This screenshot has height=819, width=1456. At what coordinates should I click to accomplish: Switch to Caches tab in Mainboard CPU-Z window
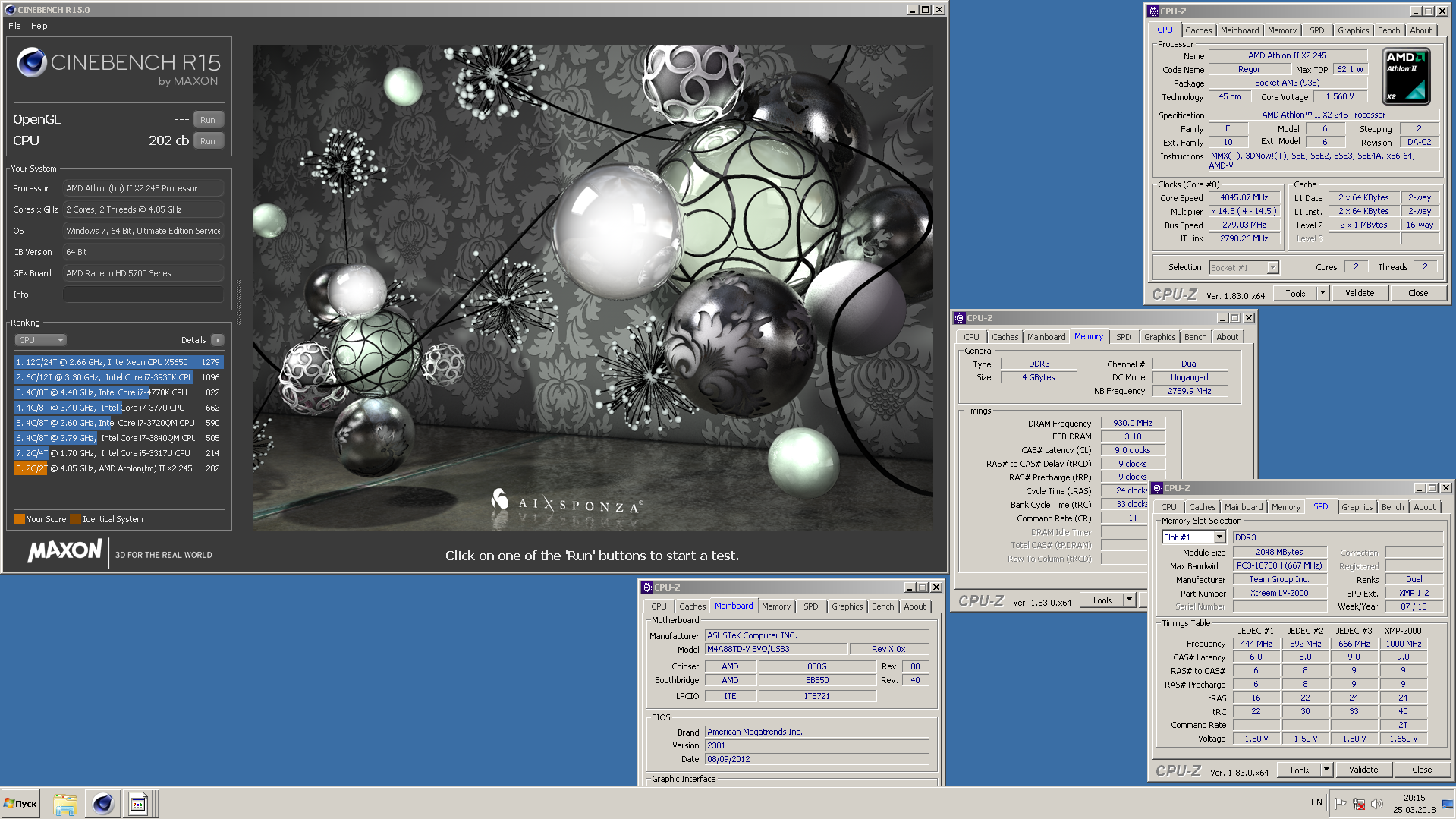(691, 606)
